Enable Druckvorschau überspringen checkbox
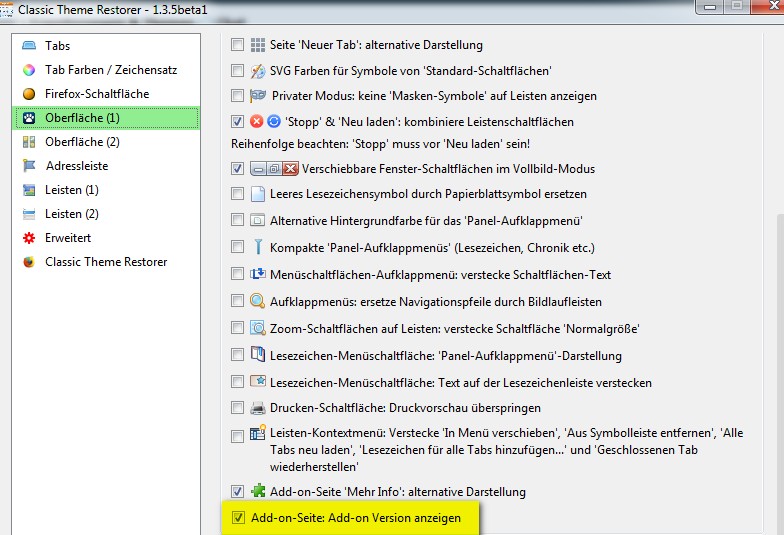The width and height of the screenshot is (784, 535). coord(238,408)
